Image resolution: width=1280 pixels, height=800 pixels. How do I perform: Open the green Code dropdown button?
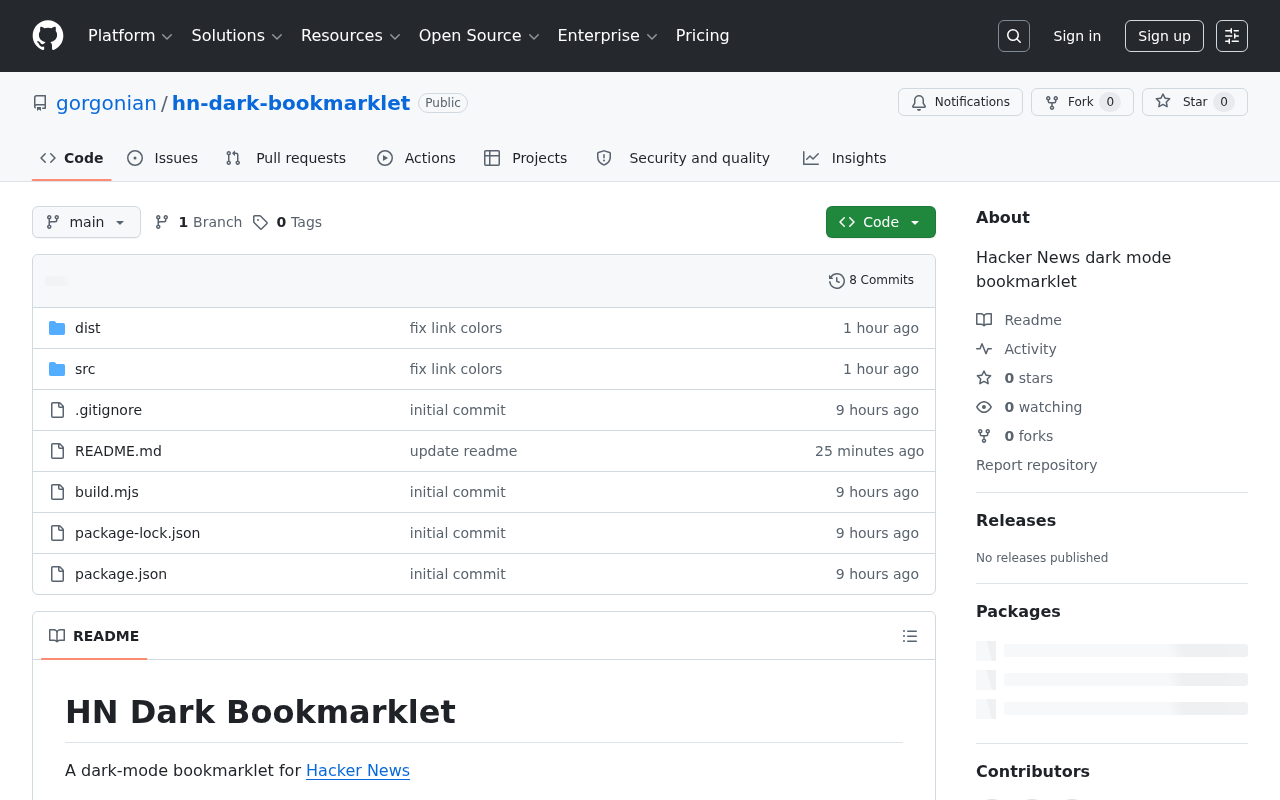click(x=881, y=222)
